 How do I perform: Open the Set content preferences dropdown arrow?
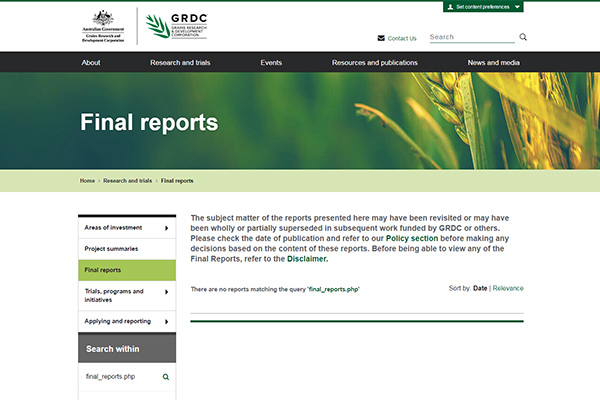click(x=517, y=7)
